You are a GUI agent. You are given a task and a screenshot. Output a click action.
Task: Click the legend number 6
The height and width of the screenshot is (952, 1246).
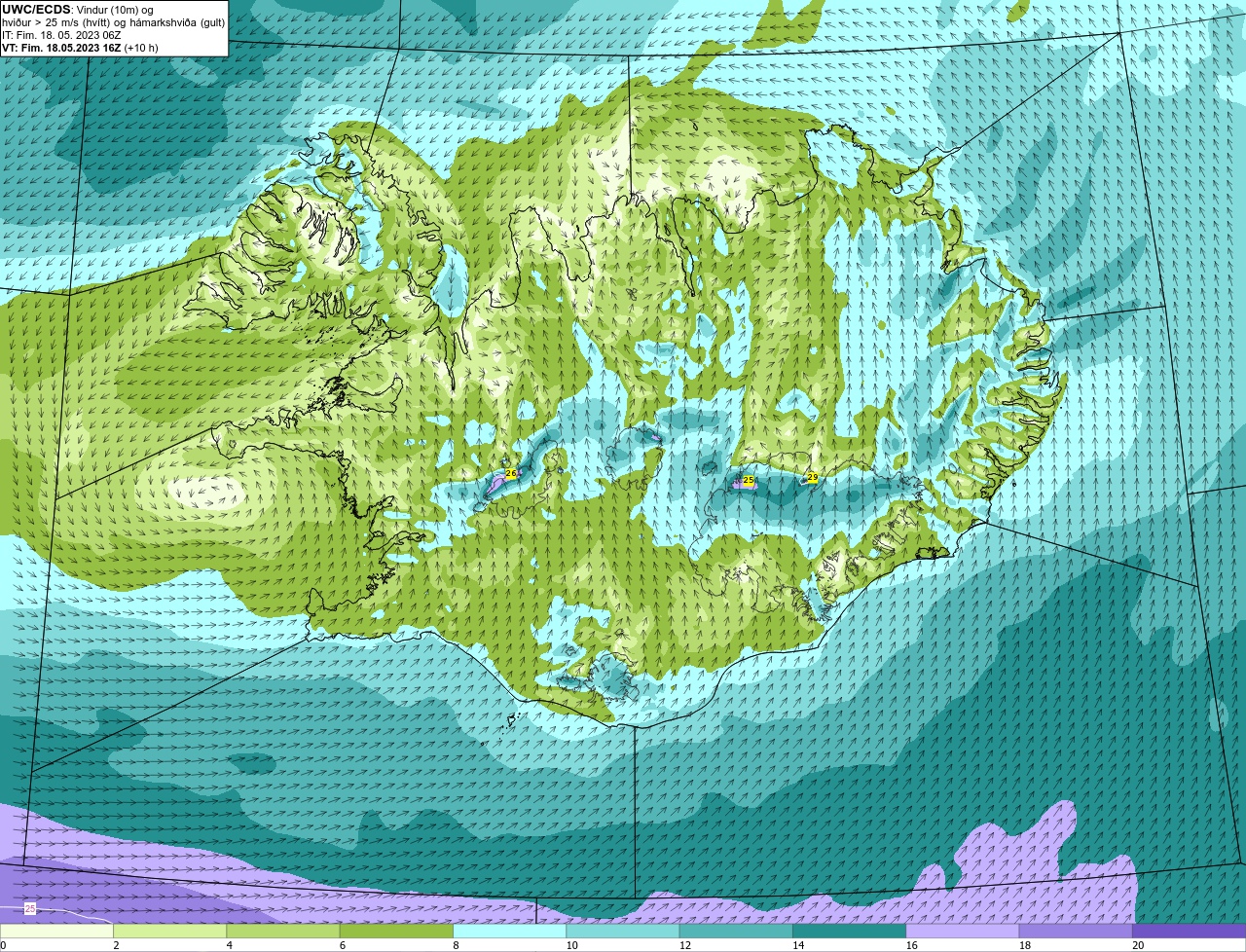pyautogui.click(x=343, y=945)
